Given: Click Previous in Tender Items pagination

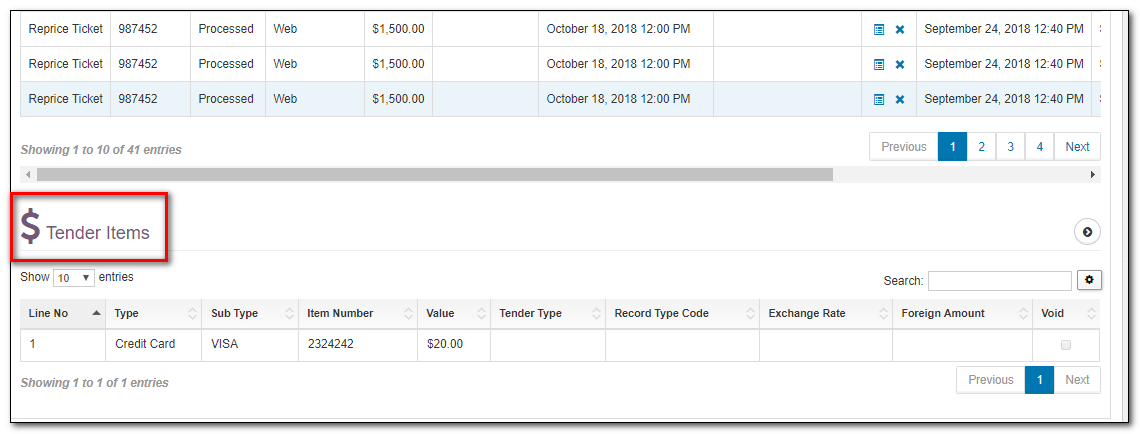Looking at the screenshot, I should click(x=990, y=380).
